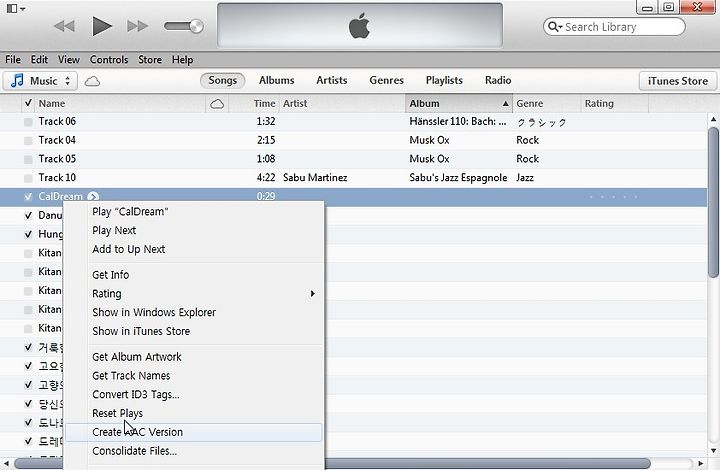The image size is (720, 470).
Task: Check the box for Track 06
Action: (x=28, y=122)
